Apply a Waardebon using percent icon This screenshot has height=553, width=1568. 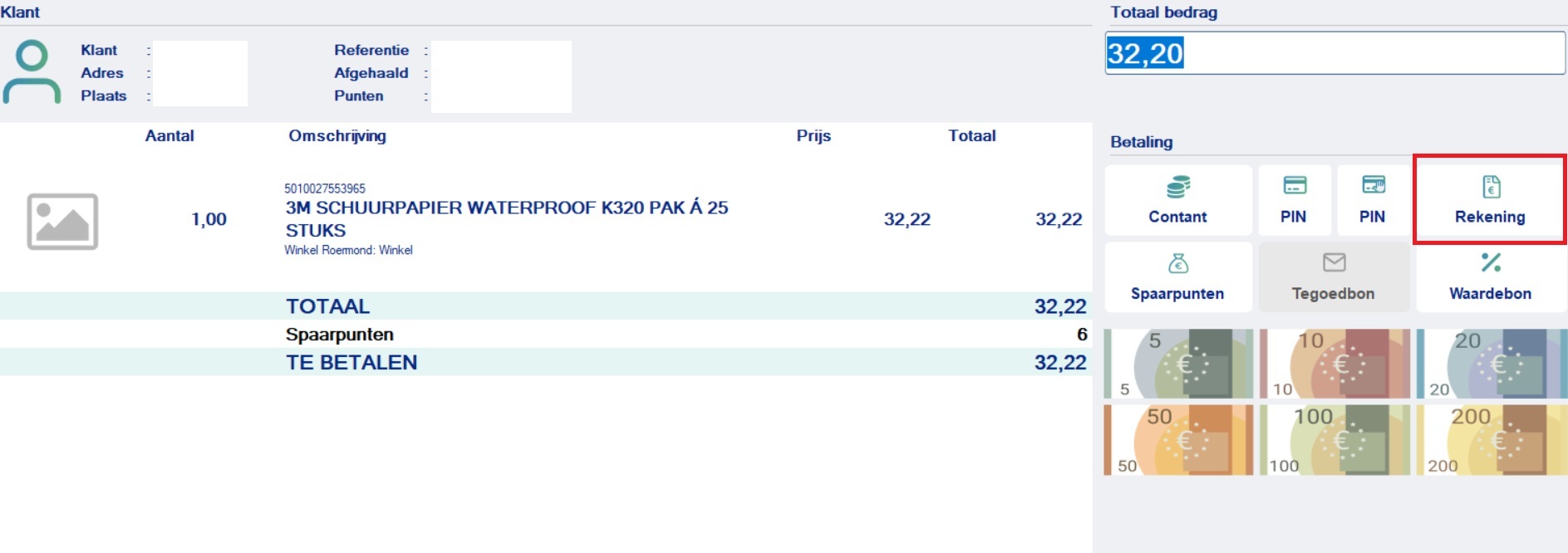pyautogui.click(x=1491, y=263)
